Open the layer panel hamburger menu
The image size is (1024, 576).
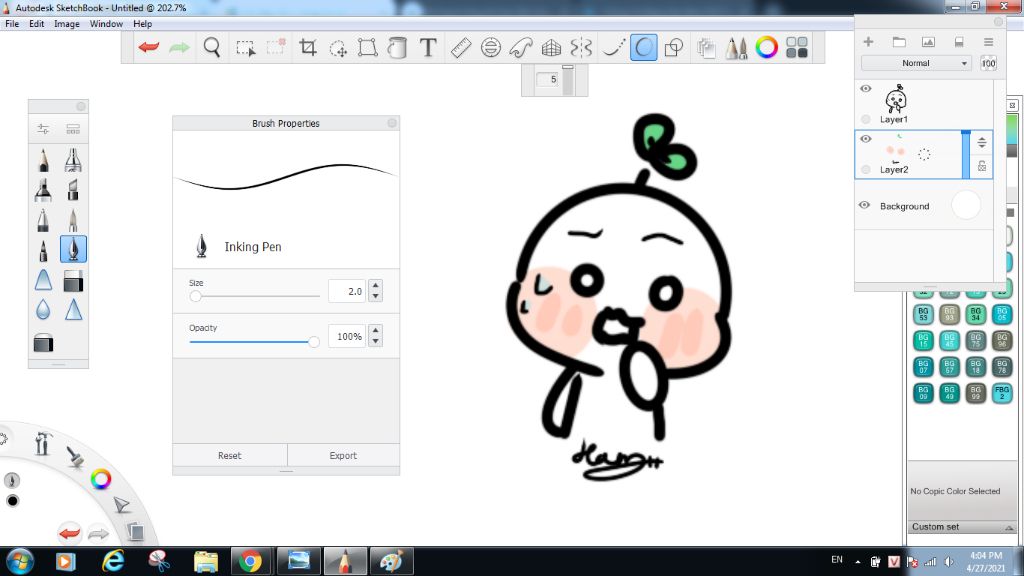point(989,42)
